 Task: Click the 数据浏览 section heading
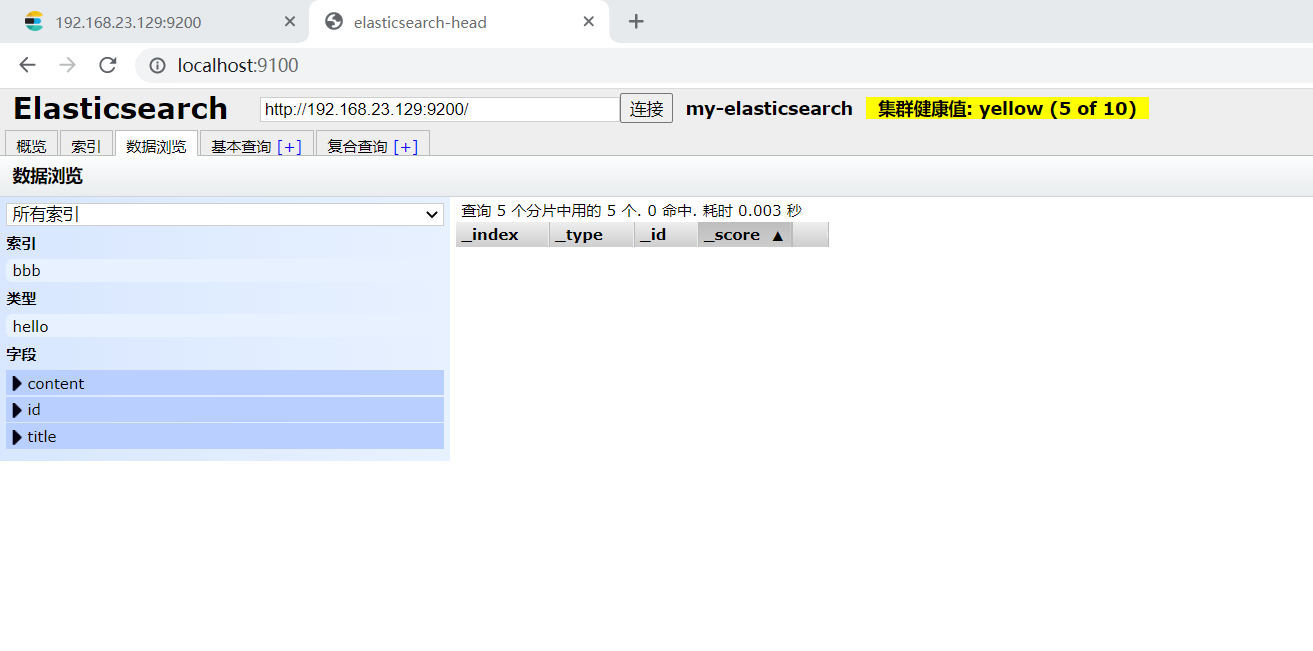pos(47,176)
